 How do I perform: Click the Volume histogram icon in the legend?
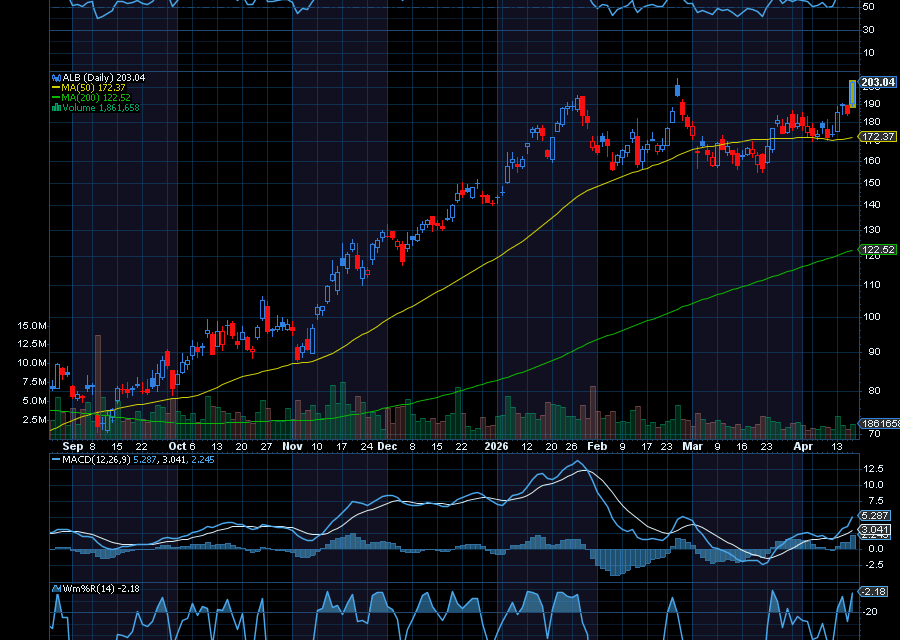[x=56, y=106]
